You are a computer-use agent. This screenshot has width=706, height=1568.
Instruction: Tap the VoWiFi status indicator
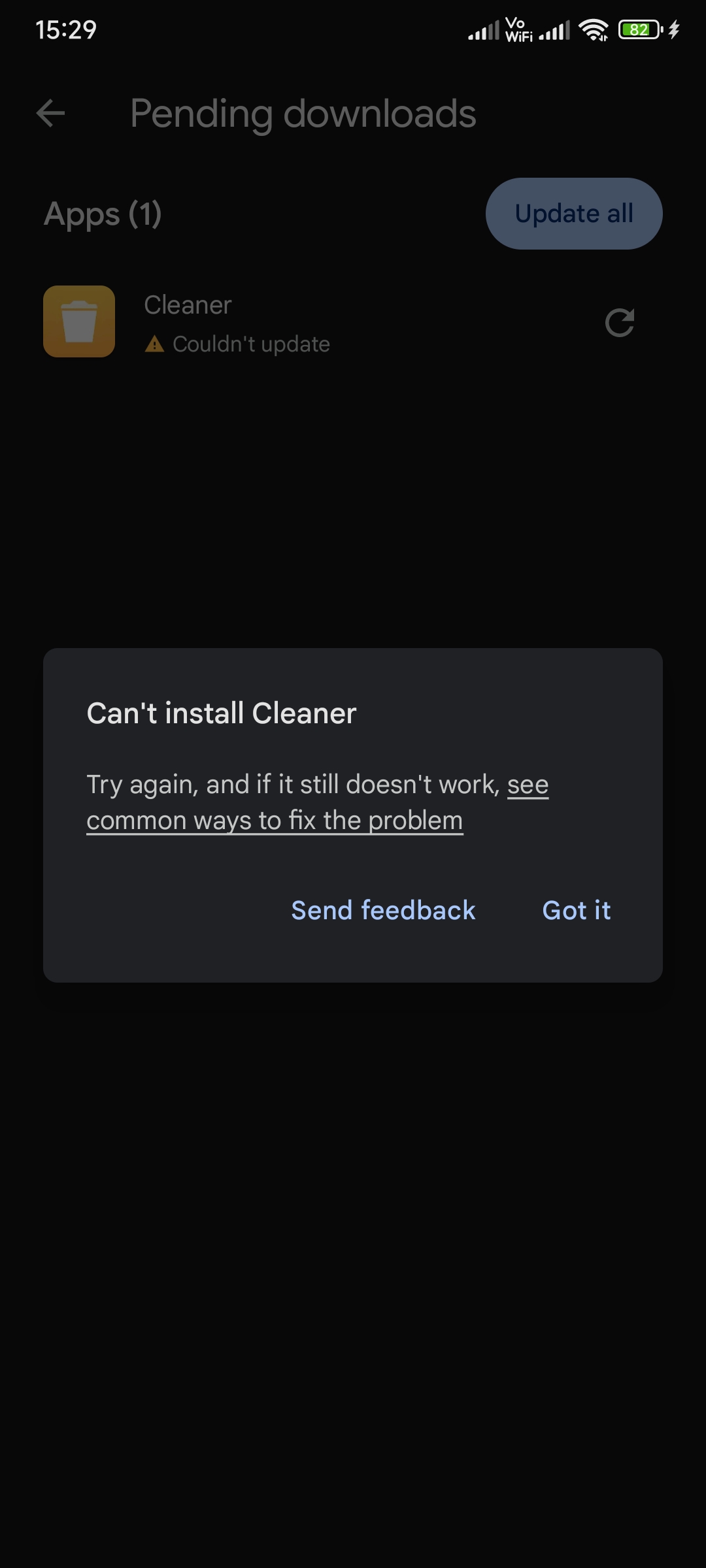tap(519, 30)
